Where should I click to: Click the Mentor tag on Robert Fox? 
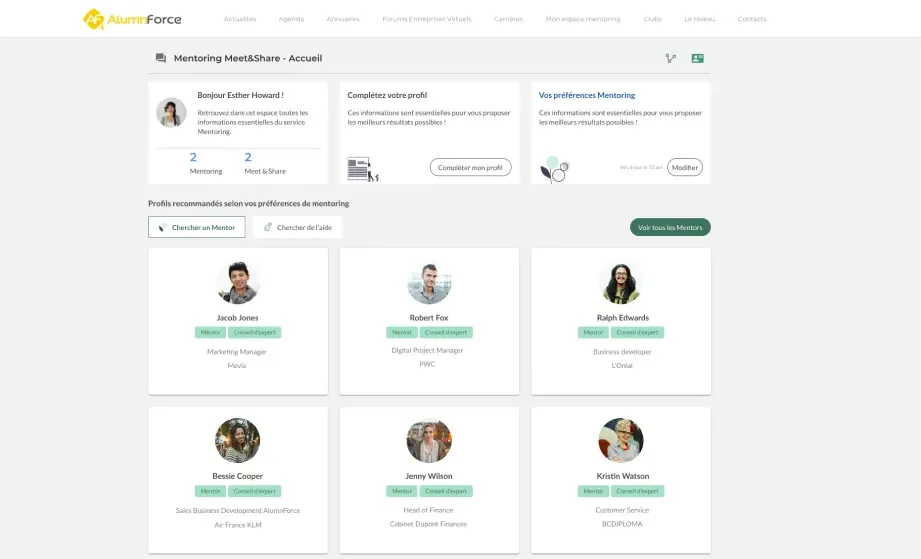pos(402,332)
